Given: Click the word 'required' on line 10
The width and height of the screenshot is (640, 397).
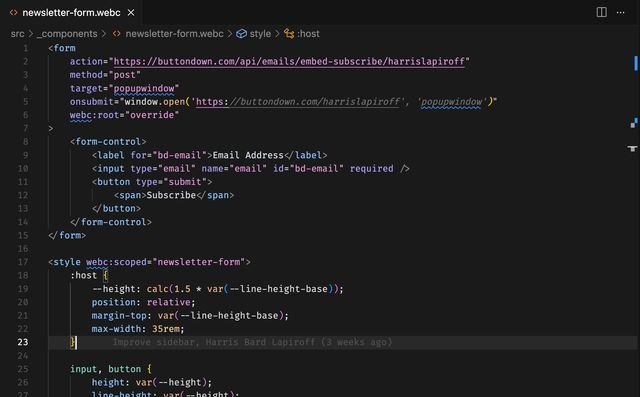Looking at the screenshot, I should (x=371, y=169).
